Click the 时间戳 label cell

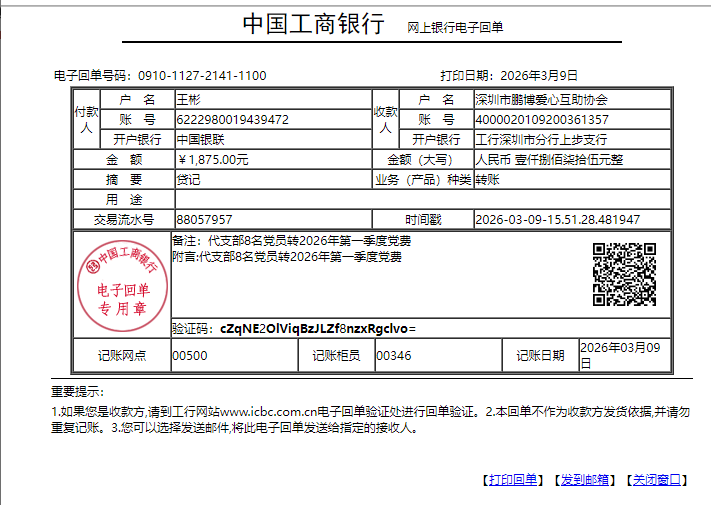(x=423, y=220)
